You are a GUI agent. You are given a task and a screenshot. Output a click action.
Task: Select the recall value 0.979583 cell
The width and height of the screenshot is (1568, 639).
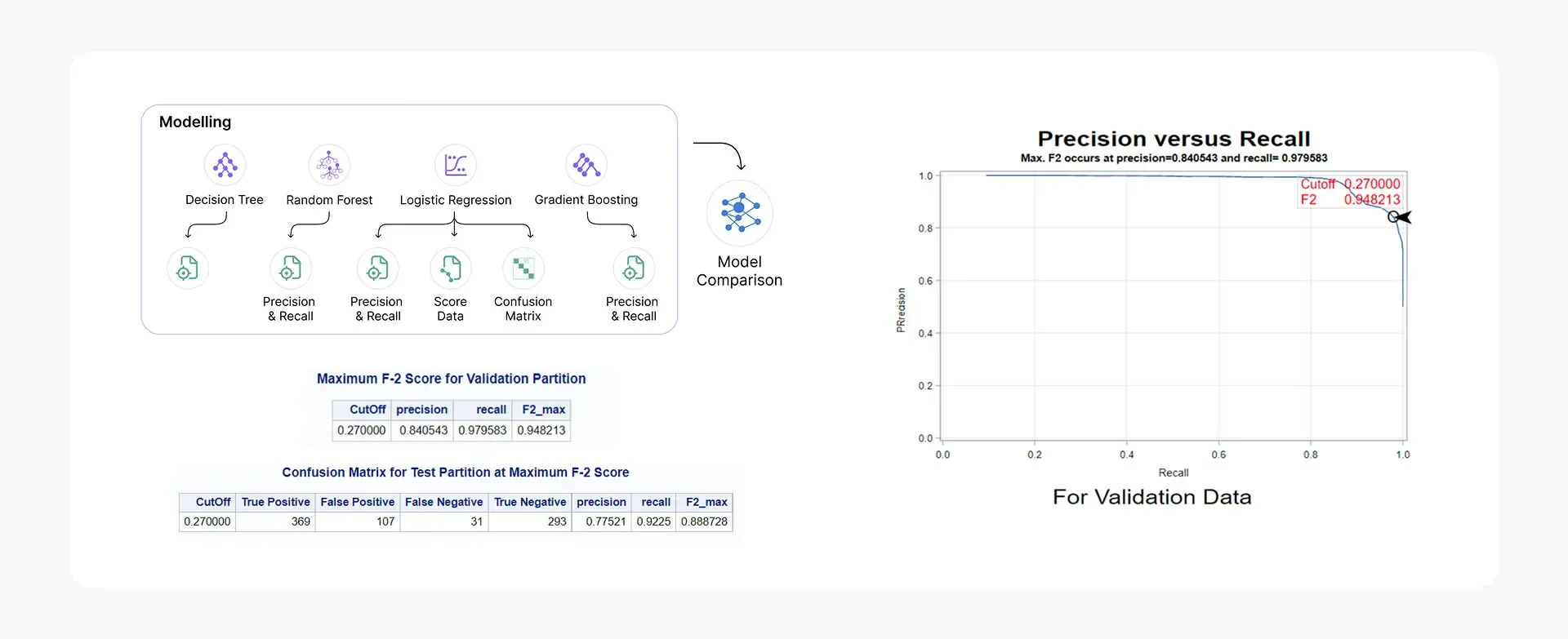pyautogui.click(x=483, y=430)
